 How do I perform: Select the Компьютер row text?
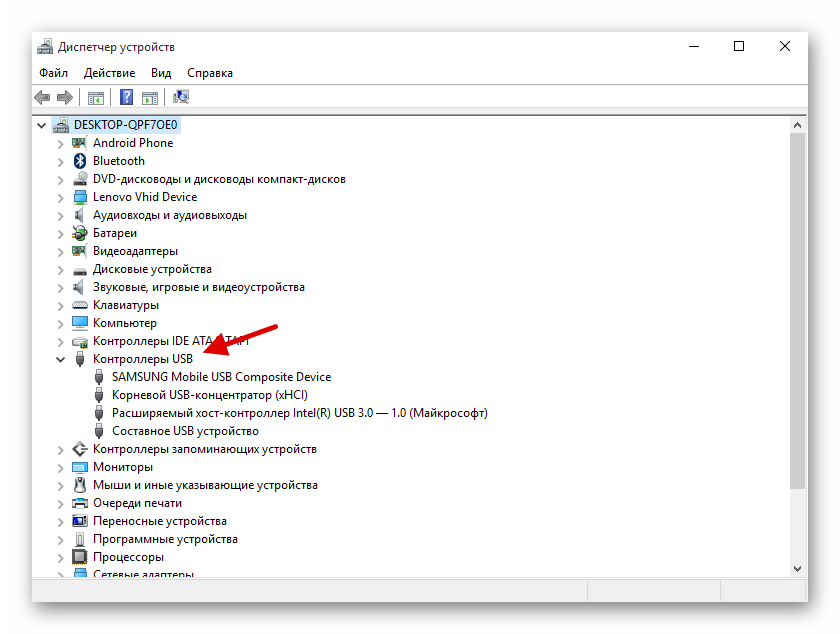pyautogui.click(x=125, y=323)
